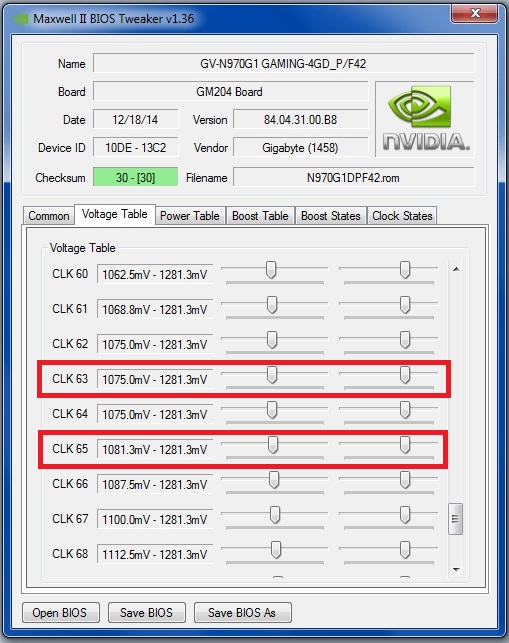Click the CLK 67 minimum voltage slider handle
This screenshot has width=509, height=643.
click(x=275, y=515)
